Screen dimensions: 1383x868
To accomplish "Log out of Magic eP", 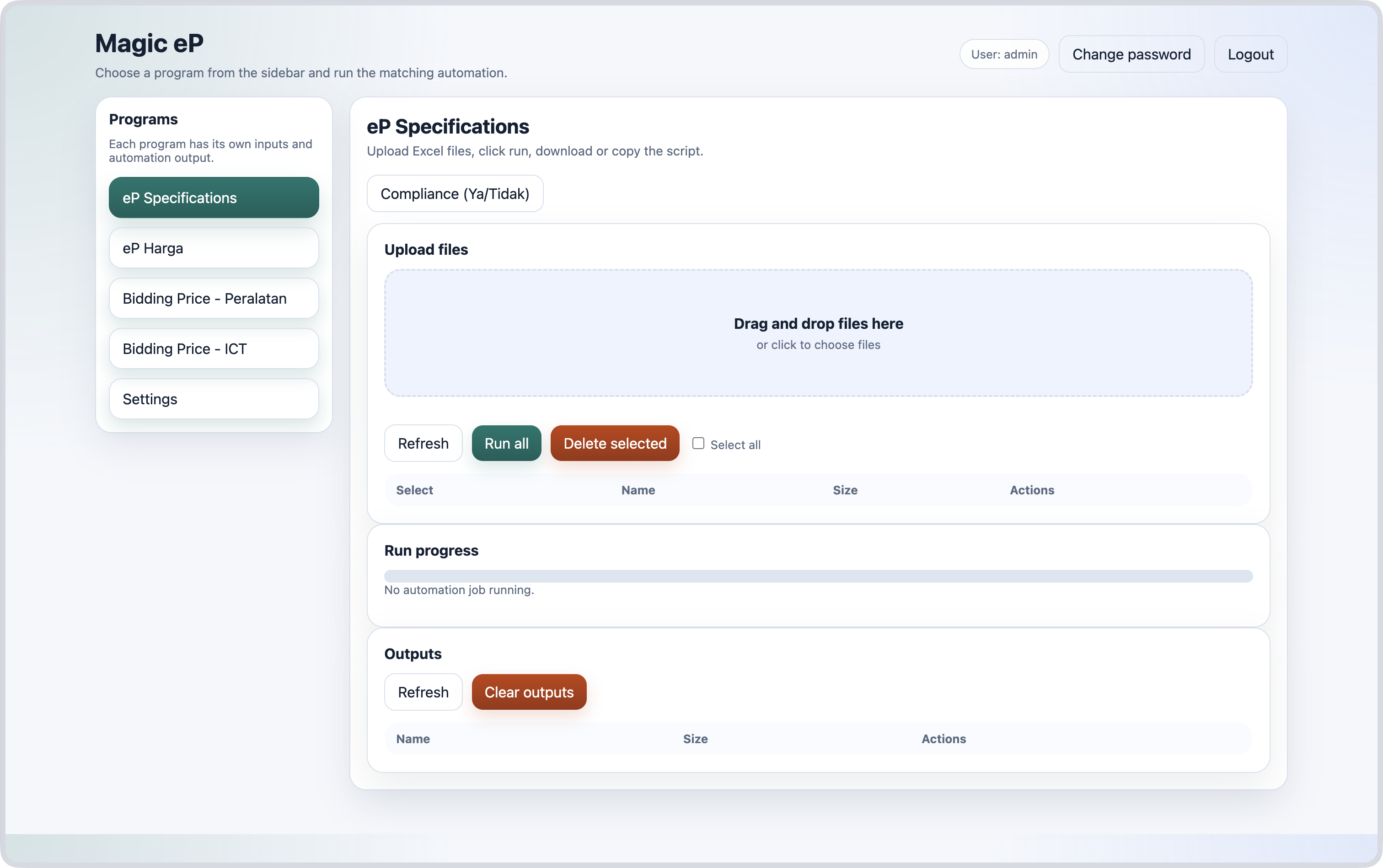I will (x=1250, y=54).
